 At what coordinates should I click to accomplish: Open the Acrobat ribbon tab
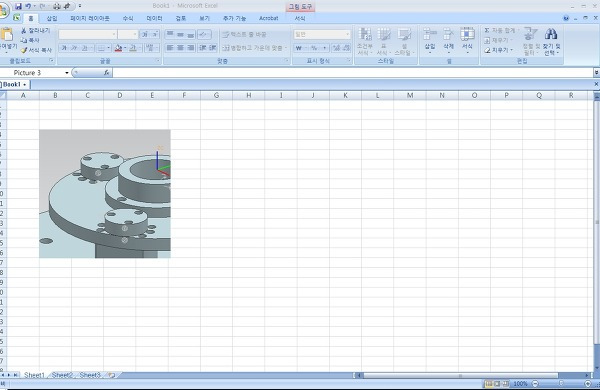[x=269, y=18]
